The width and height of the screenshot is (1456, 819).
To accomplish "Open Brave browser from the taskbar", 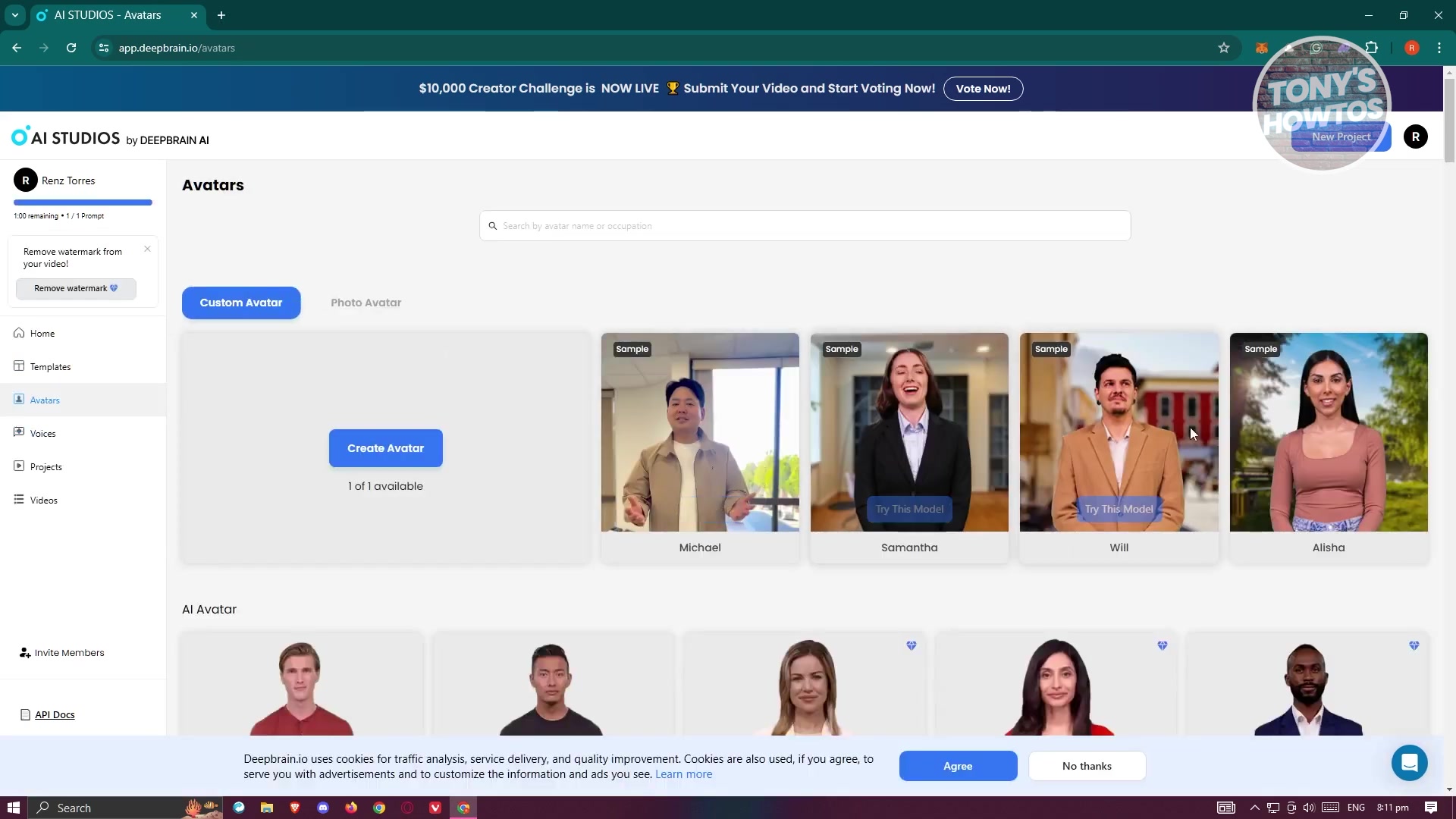I will [x=295, y=808].
